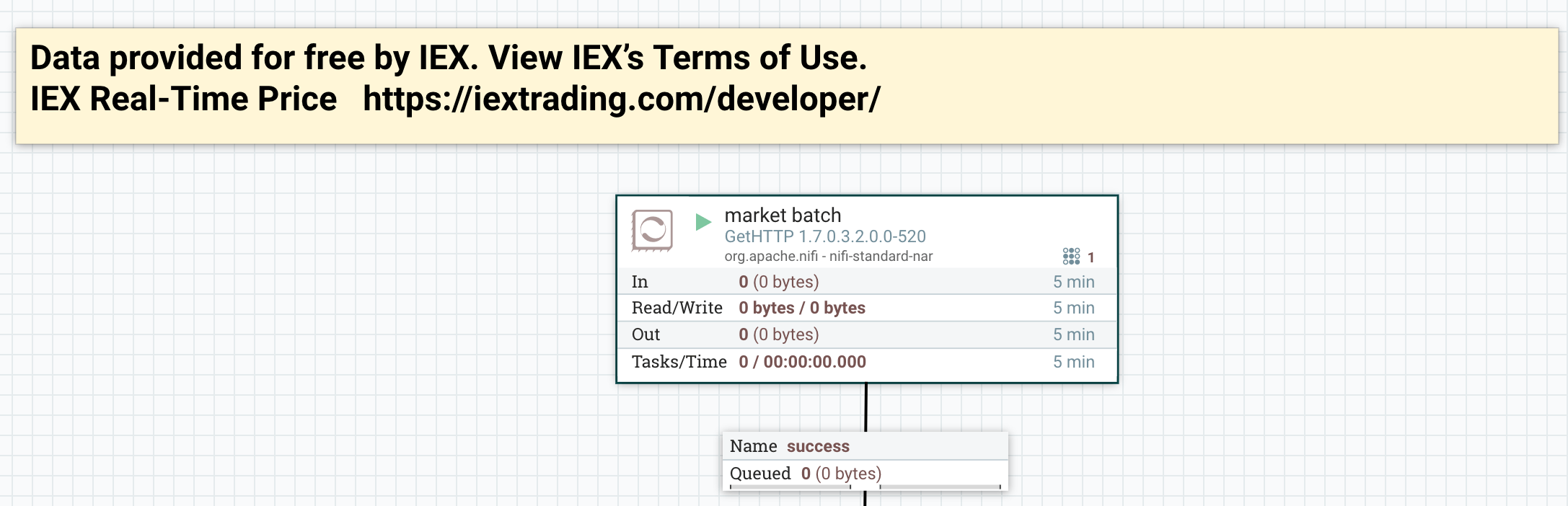Click the Out row value 0 (0 bytes)
The height and width of the screenshot is (506, 1568).
coord(779,334)
